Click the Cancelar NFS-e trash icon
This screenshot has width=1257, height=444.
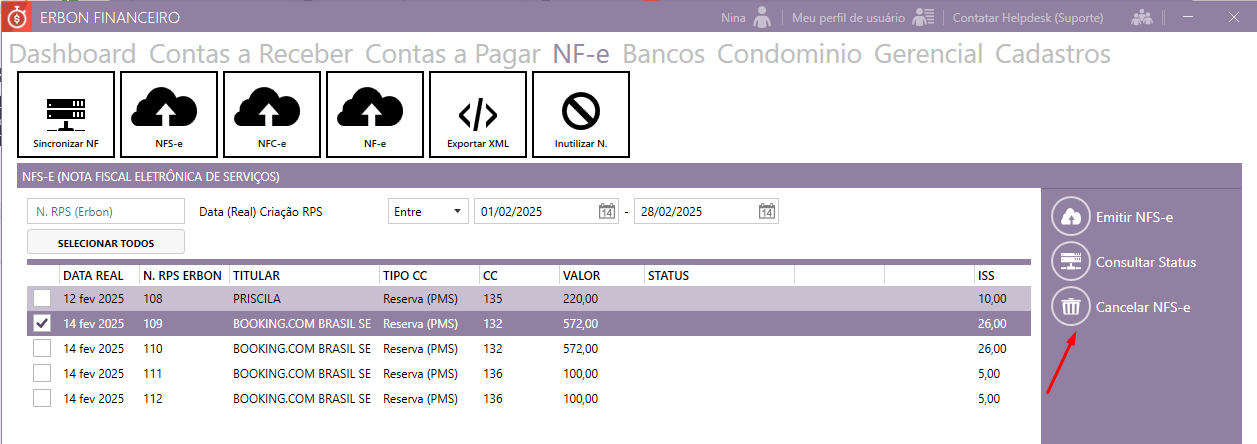pyautogui.click(x=1071, y=307)
